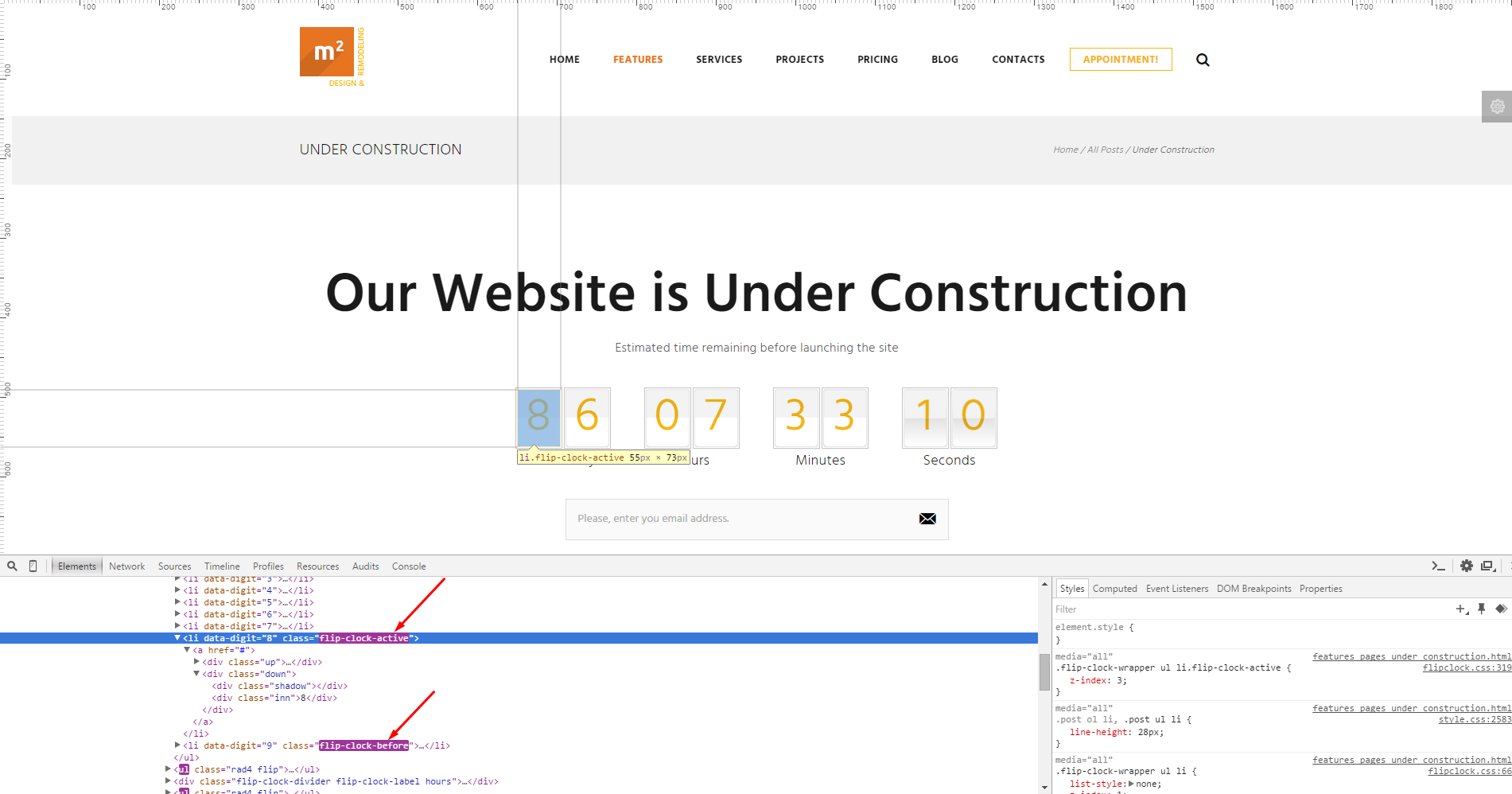
Task: Click the envelope icon in the email field
Action: tap(927, 519)
